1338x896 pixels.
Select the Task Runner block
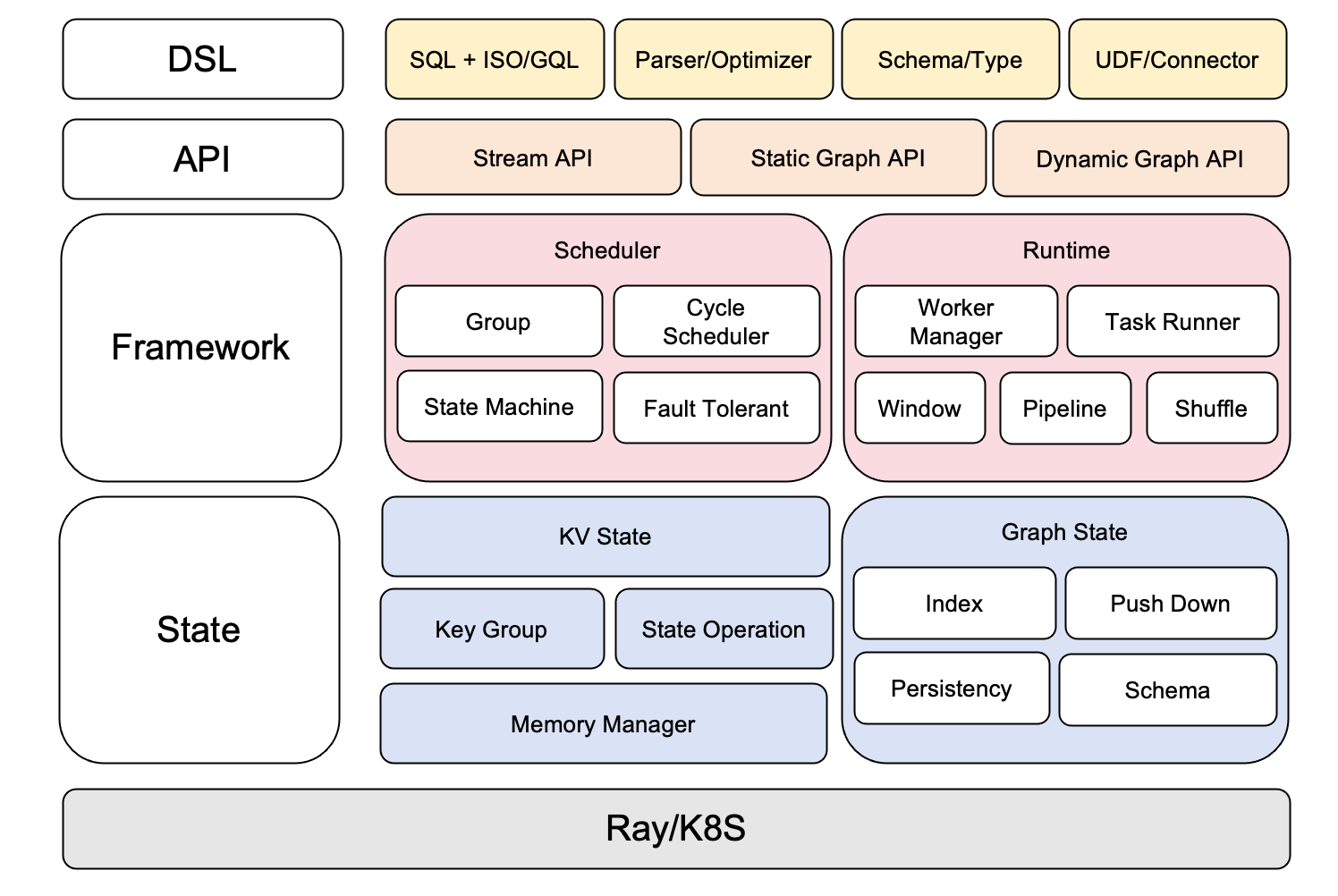1173,322
